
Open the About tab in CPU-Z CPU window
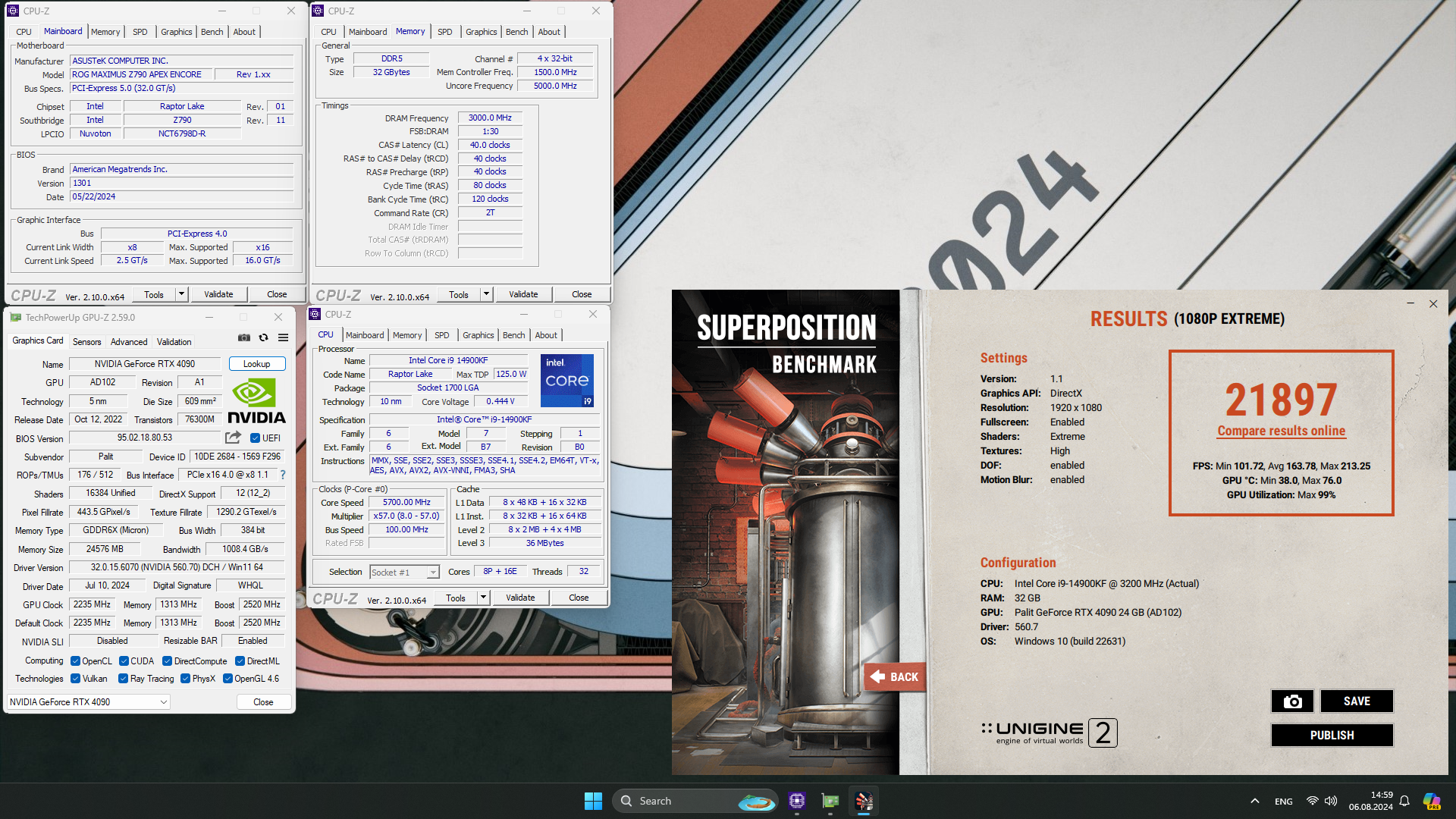tap(546, 335)
